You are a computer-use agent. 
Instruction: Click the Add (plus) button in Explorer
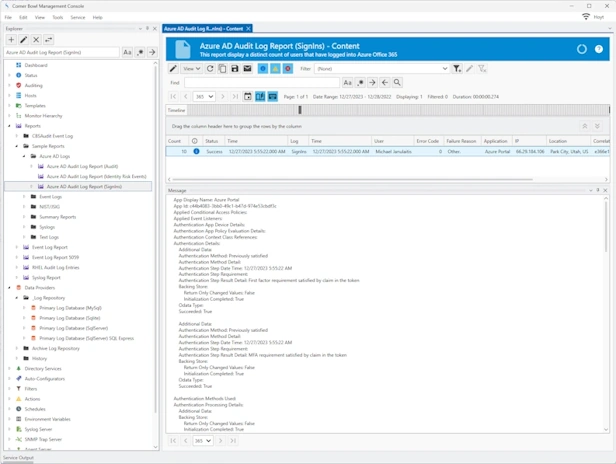point(11,40)
